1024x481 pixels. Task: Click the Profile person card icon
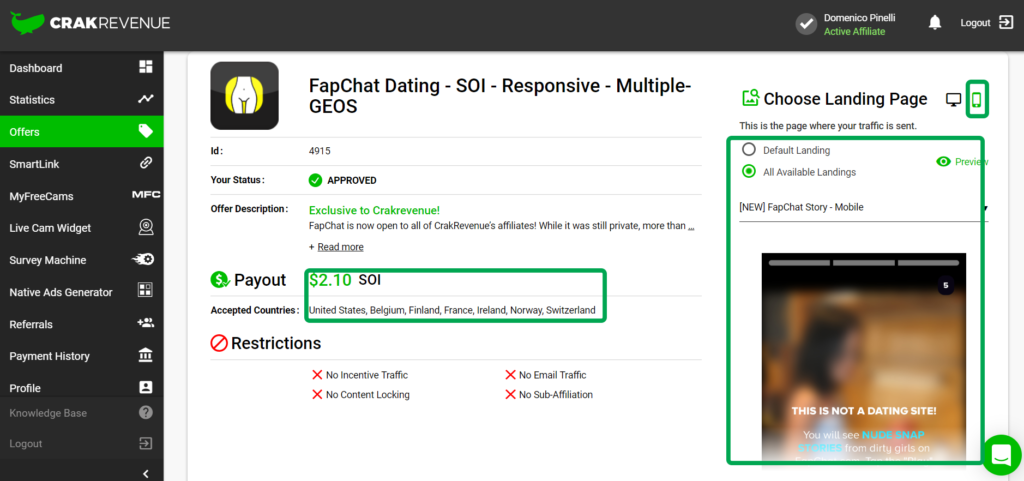pos(146,387)
